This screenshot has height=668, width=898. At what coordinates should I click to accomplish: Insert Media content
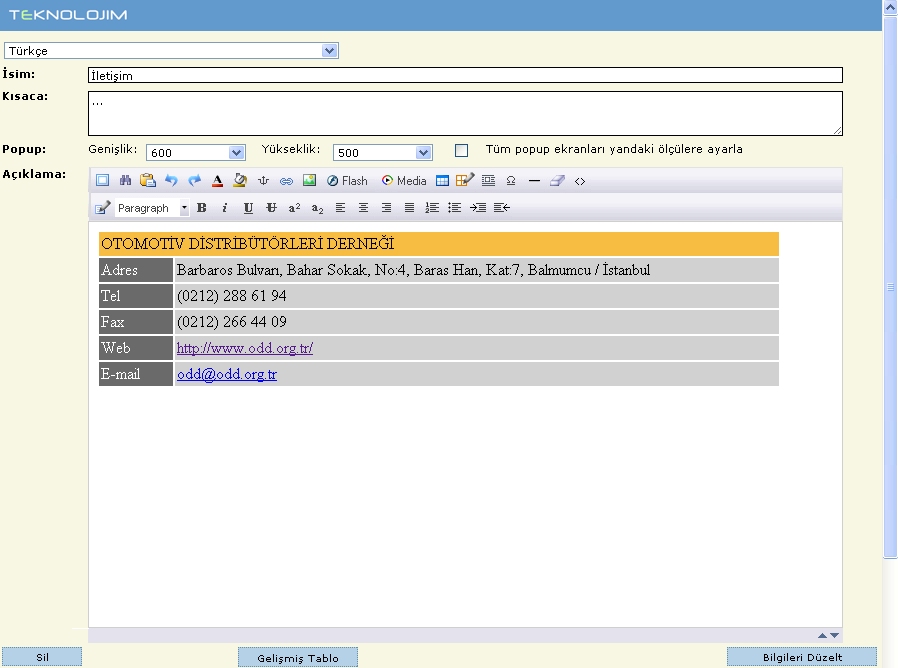coord(404,180)
